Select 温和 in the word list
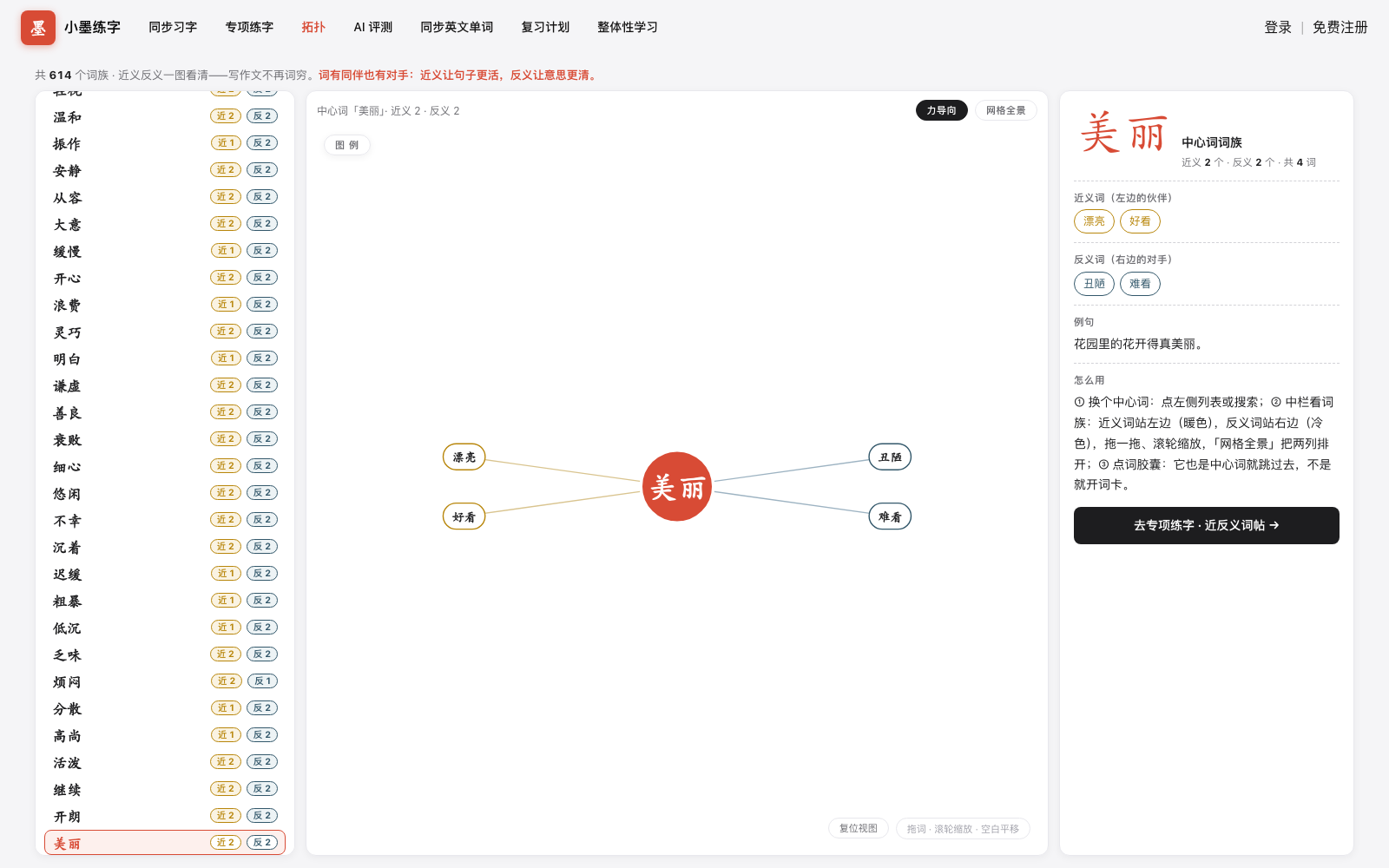This screenshot has width=1389, height=868. (x=165, y=116)
